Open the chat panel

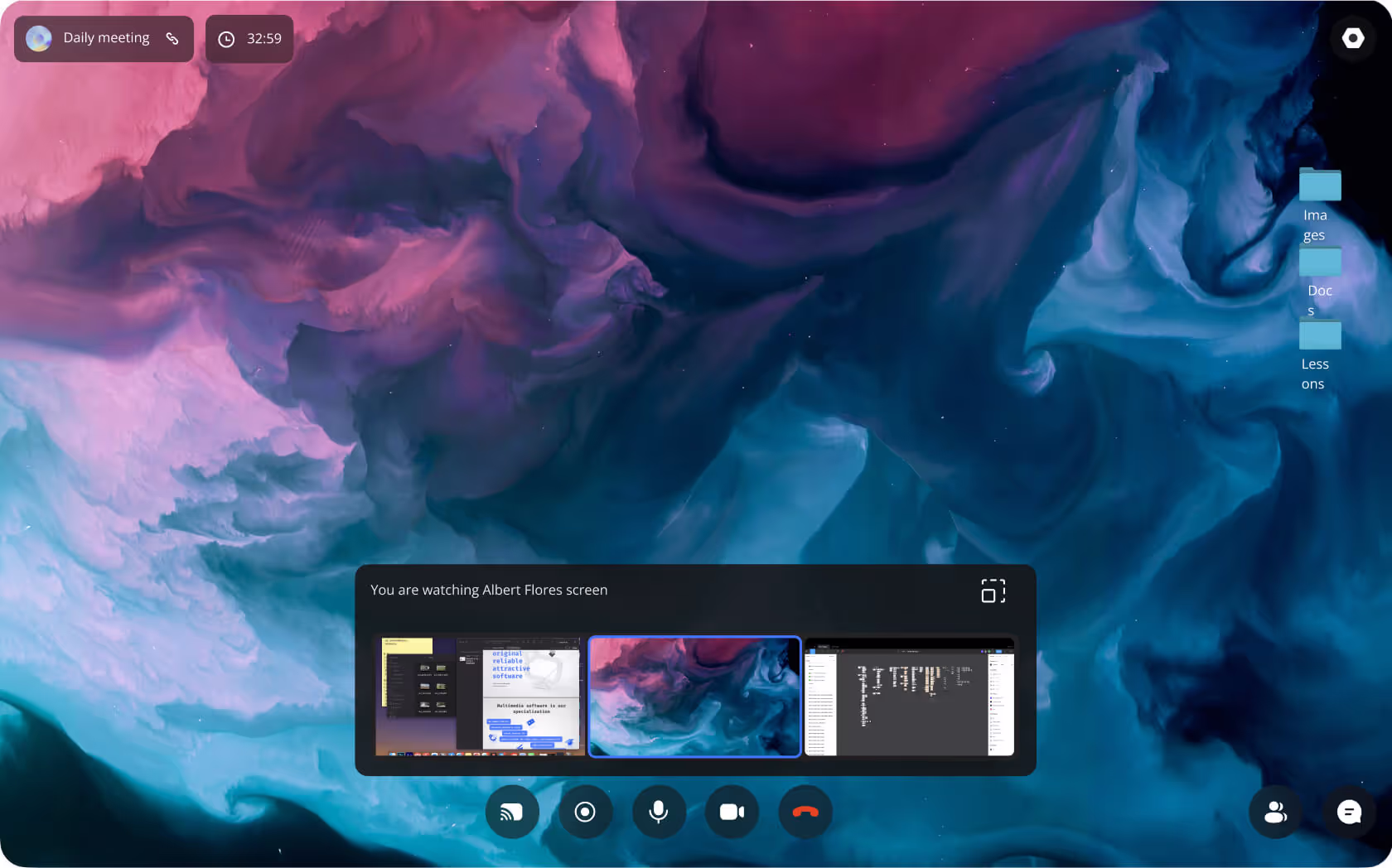click(1349, 812)
